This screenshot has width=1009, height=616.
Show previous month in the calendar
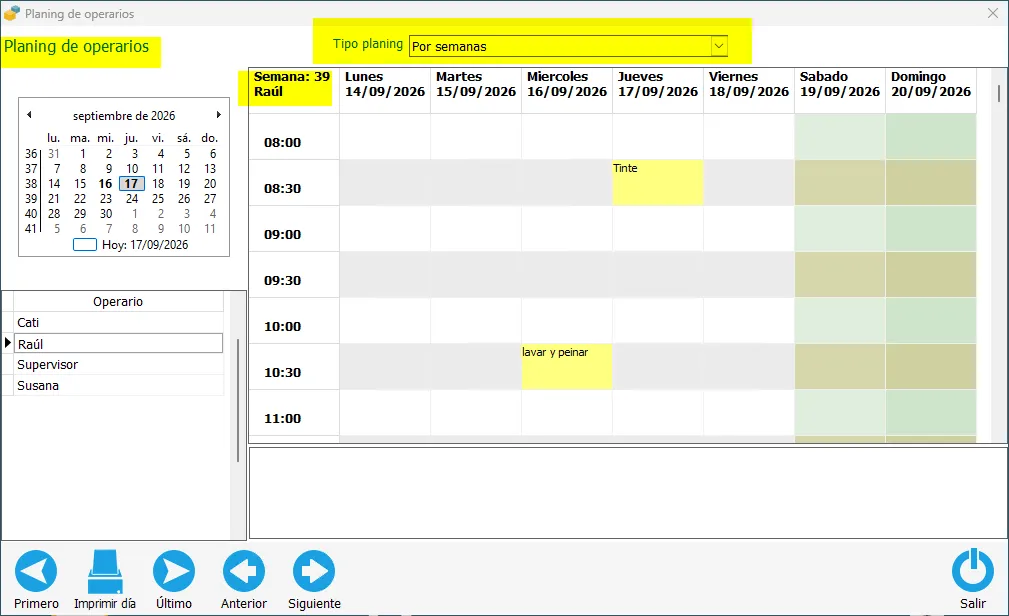coord(29,115)
